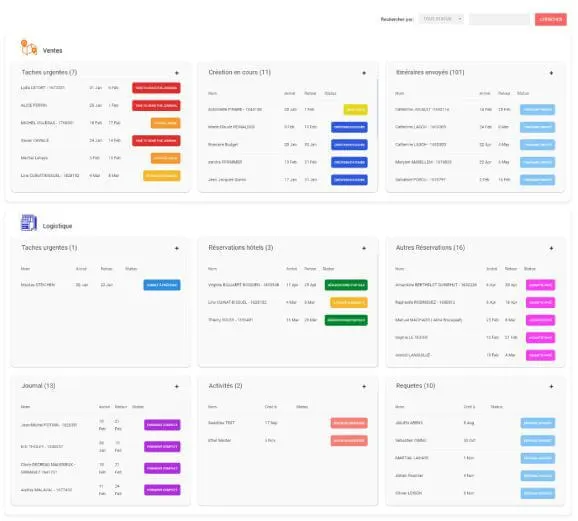Click the Requetes (10) card title

(415, 386)
